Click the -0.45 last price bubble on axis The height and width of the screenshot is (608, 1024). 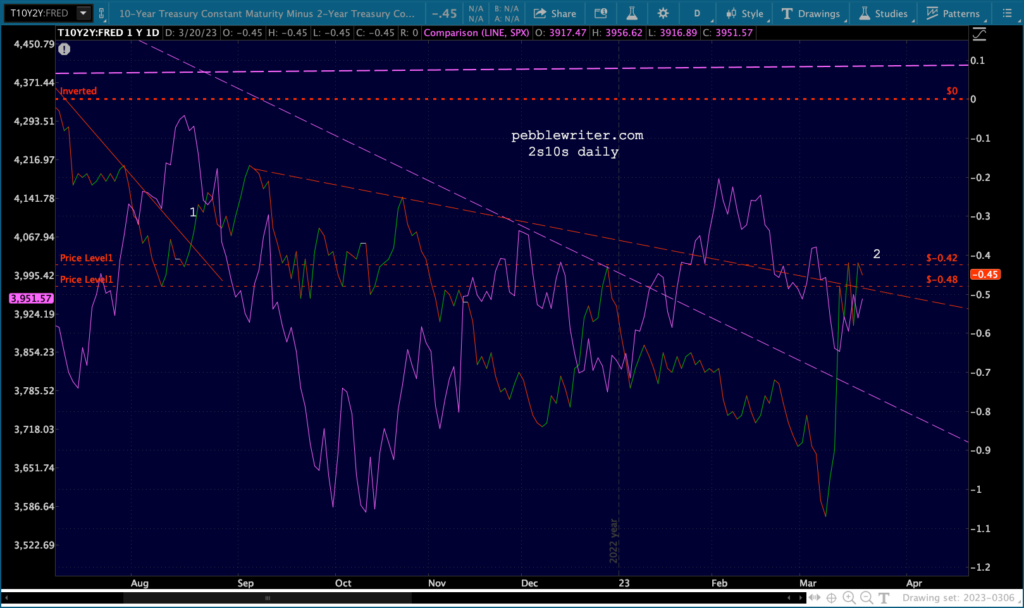985,274
